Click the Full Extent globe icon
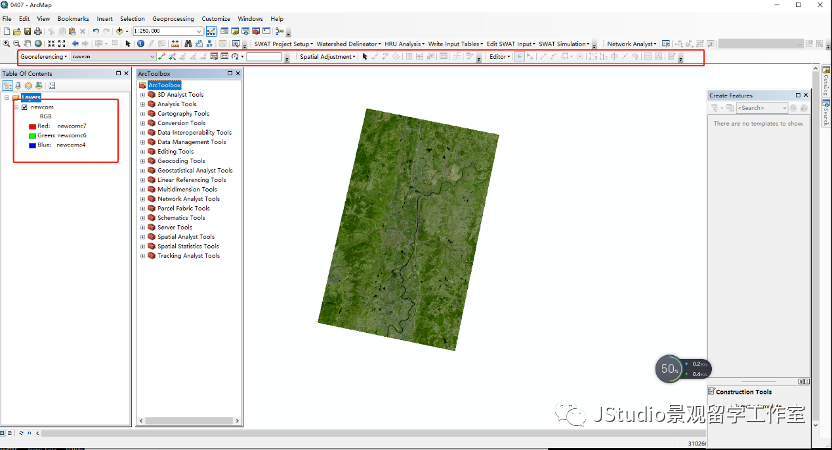This screenshot has width=832, height=450. click(38, 44)
